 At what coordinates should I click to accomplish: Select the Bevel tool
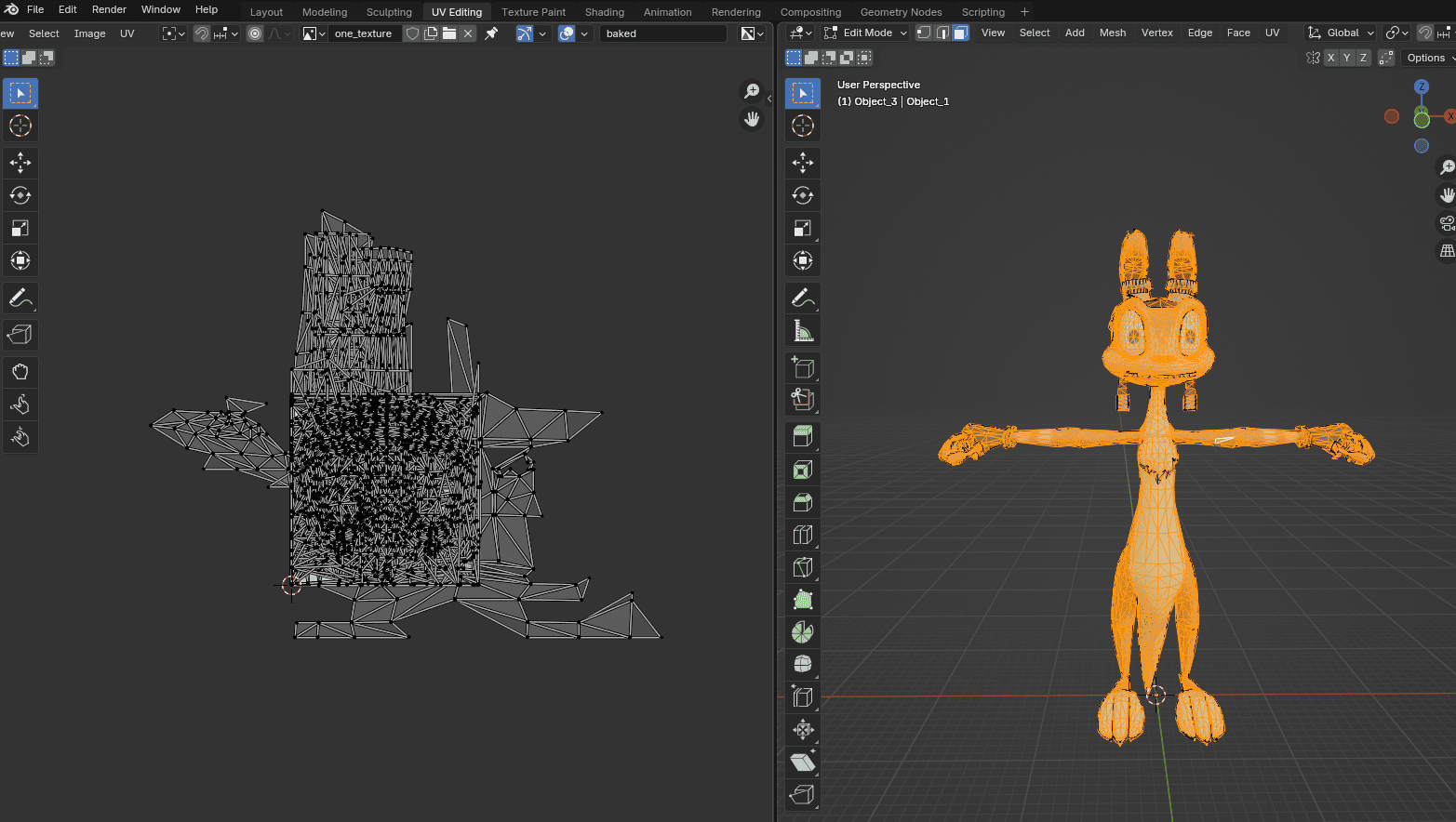pos(803,502)
